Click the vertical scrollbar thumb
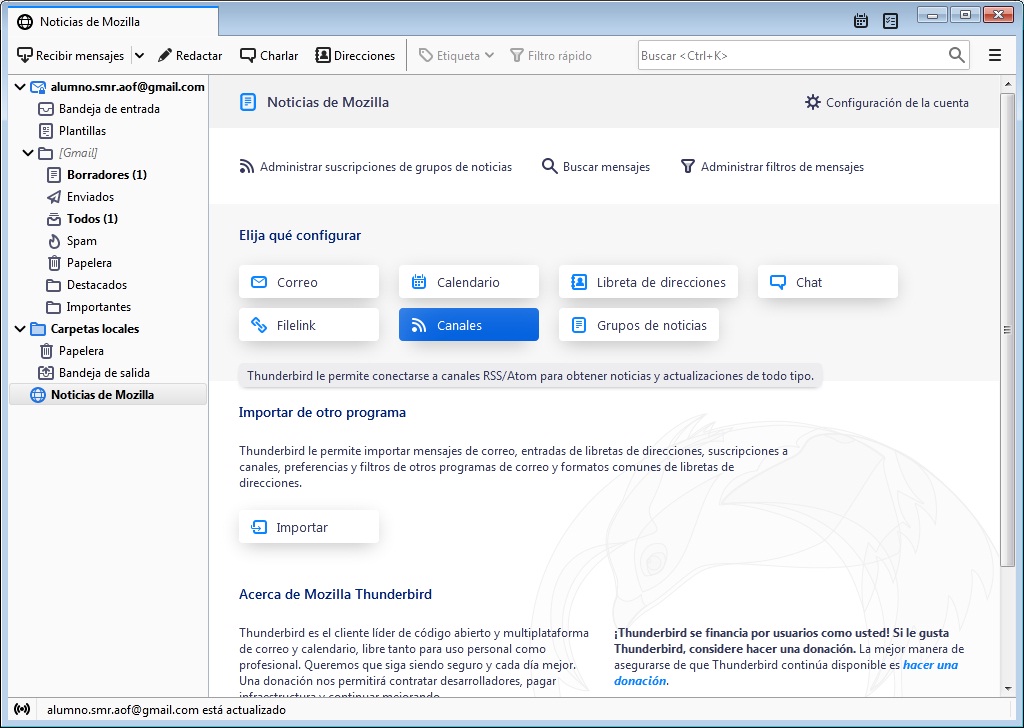 [x=1008, y=330]
